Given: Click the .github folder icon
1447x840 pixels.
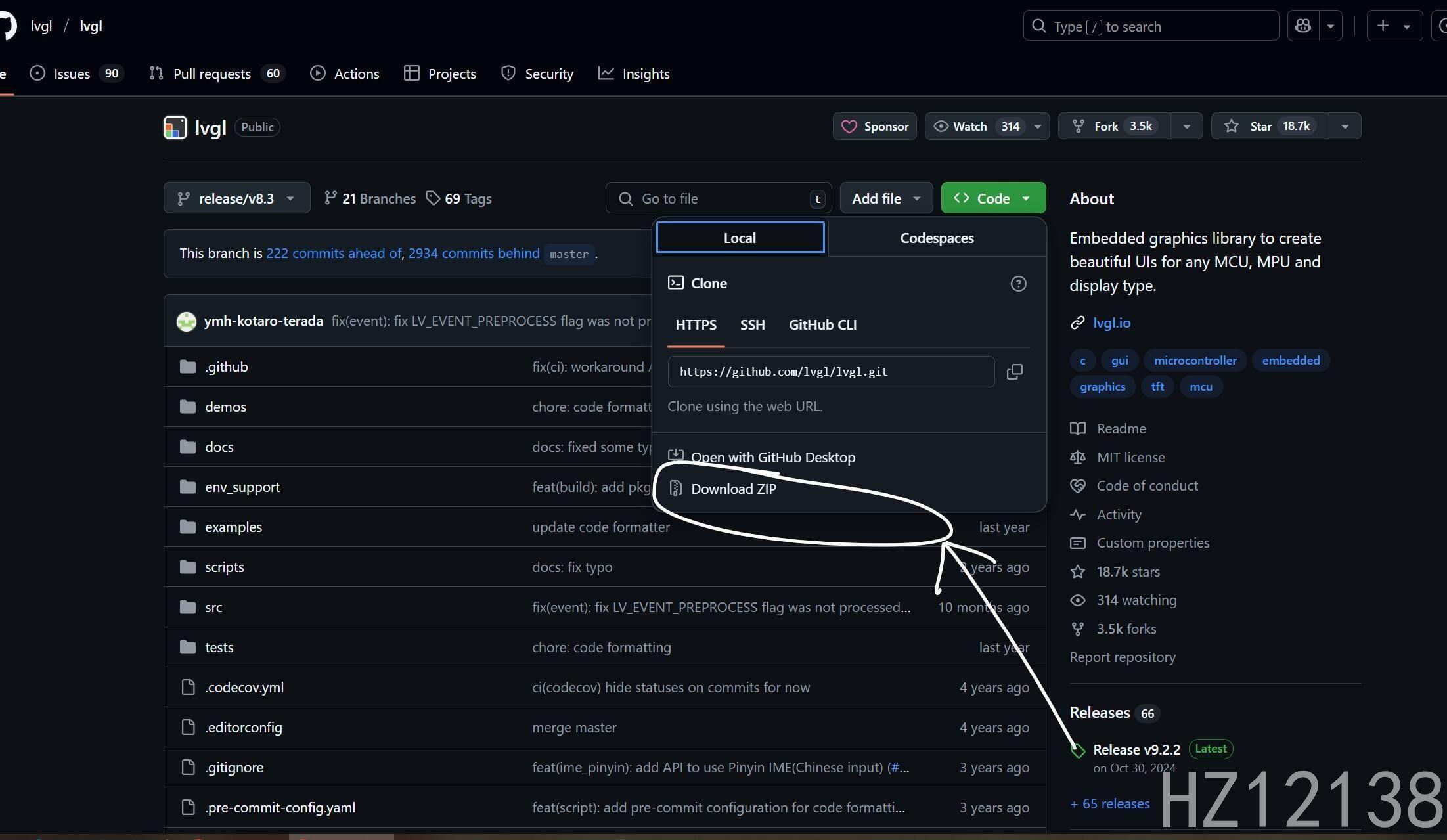Looking at the screenshot, I should pos(188,366).
